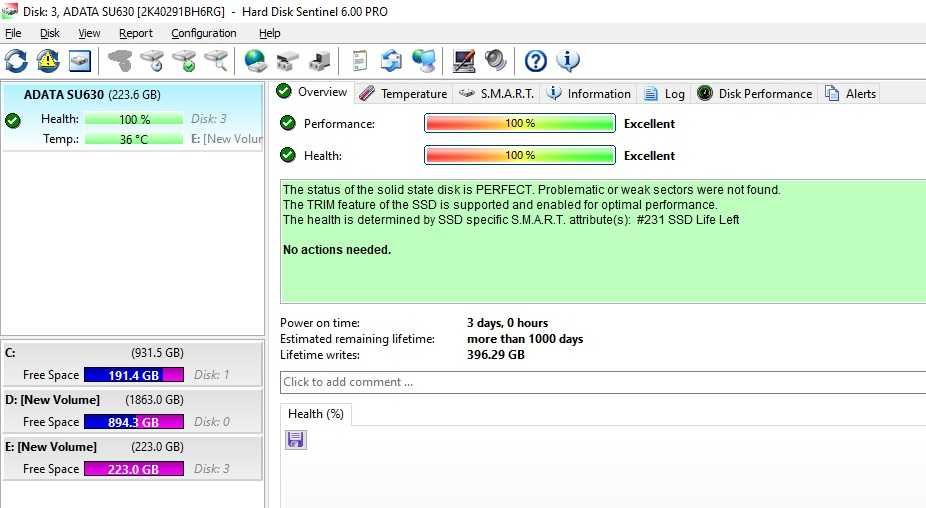
Task: Click the Hard Disk Sentinel app icon in title bar
Action: click(9, 11)
